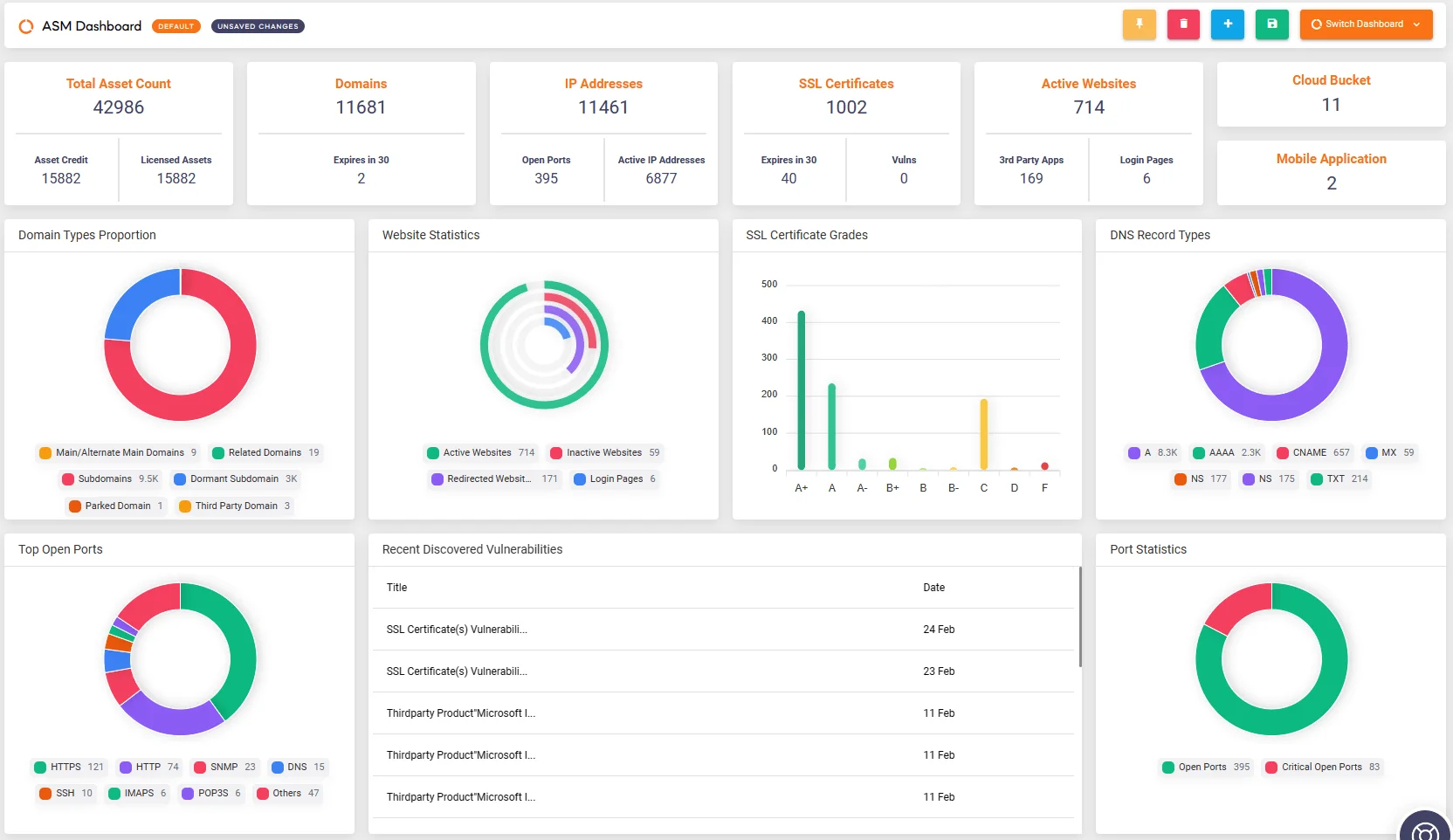
Task: Toggle CNAME legend in DNS Record Types
Action: point(1313,452)
